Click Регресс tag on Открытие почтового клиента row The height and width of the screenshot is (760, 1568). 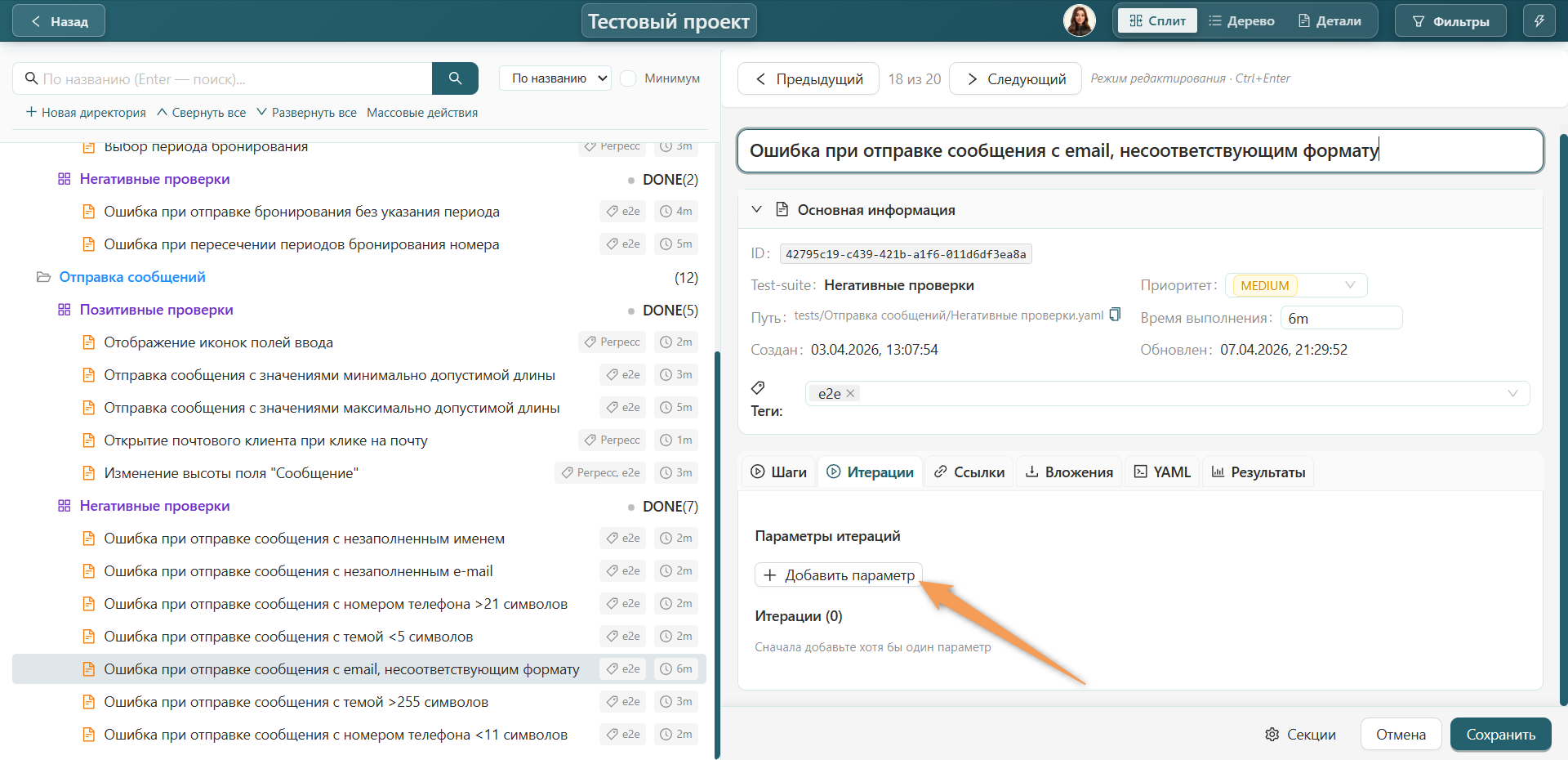click(x=612, y=440)
